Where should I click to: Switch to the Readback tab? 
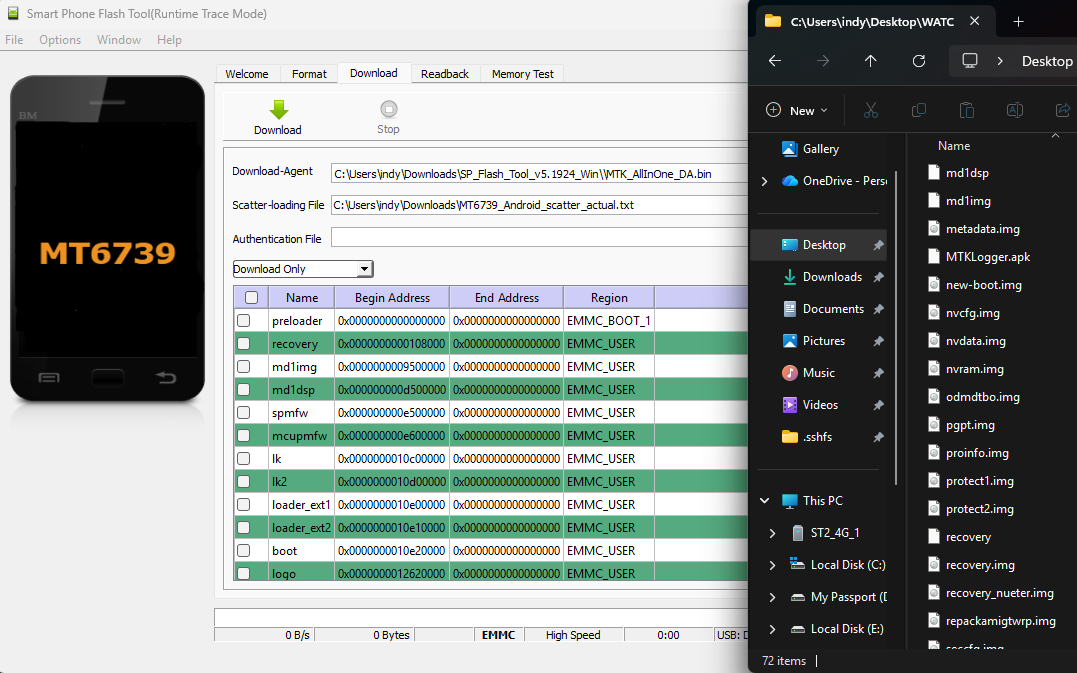444,74
